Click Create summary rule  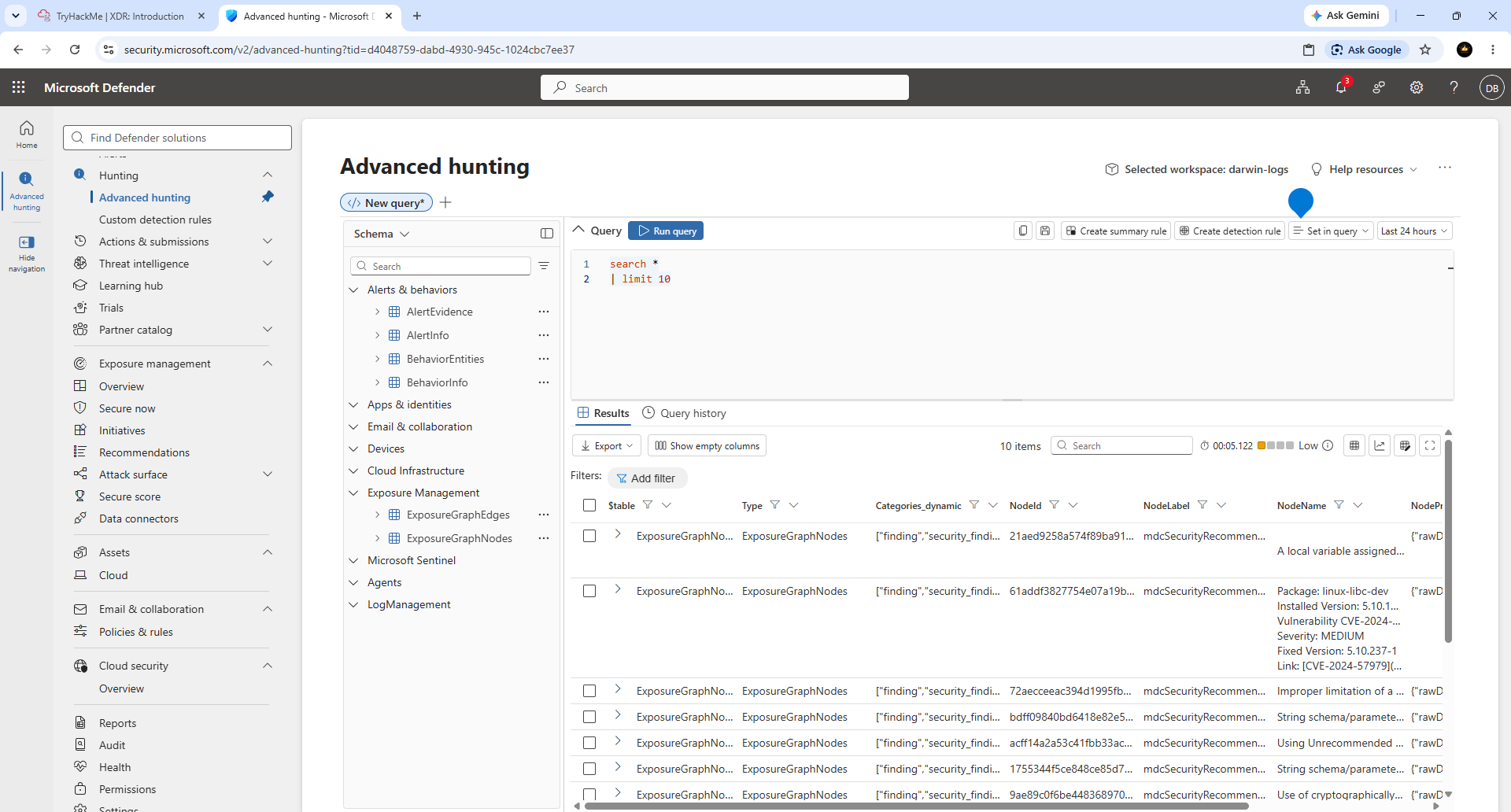click(x=1116, y=231)
